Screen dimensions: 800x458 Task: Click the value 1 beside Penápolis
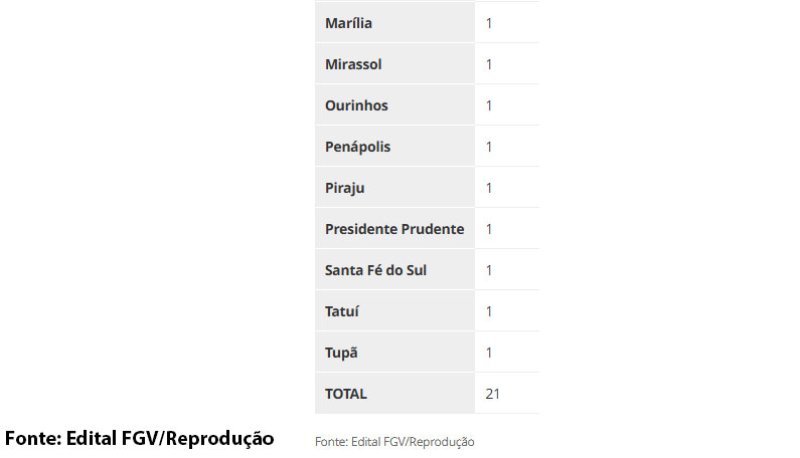click(x=489, y=146)
